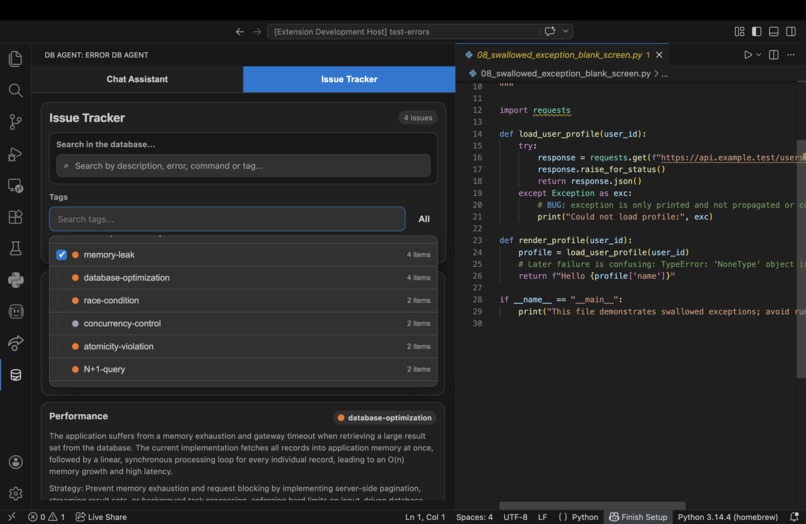Open Accounts menu icon

(15, 462)
